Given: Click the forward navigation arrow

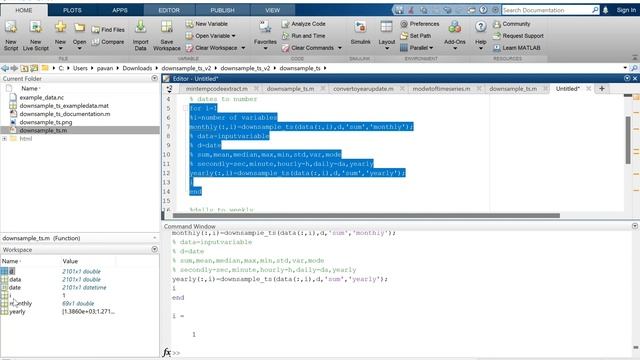Looking at the screenshot, I should 14,68.
